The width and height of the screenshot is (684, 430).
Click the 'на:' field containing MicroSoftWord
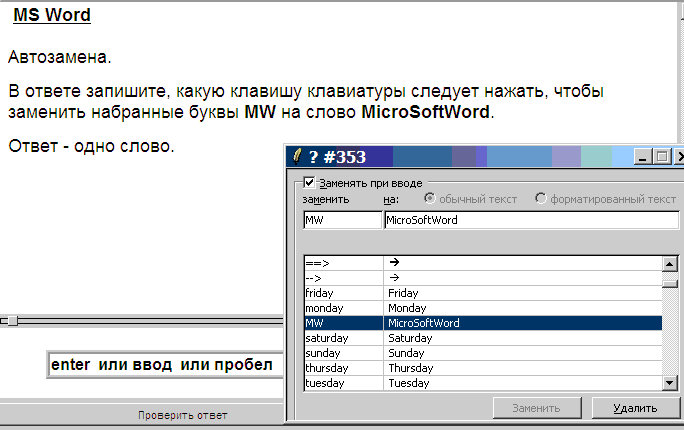tap(532, 220)
